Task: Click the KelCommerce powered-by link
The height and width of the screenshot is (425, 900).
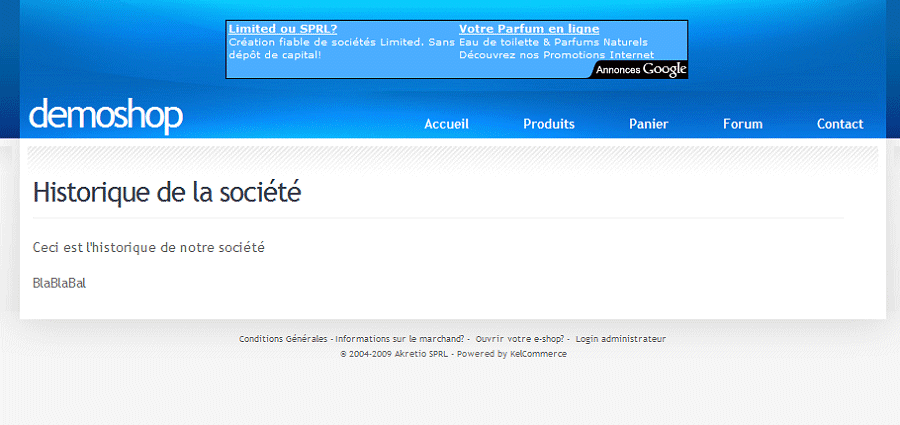Action: pyautogui.click(x=538, y=354)
